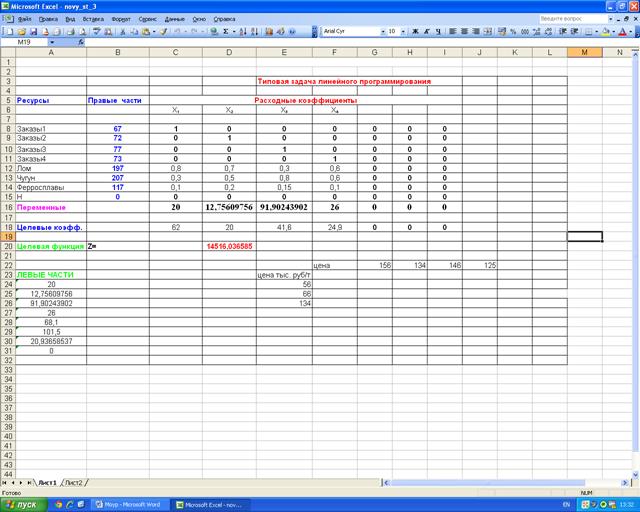Save the workbook with the floppy icon
640x512 pixels.
pos(33,31)
